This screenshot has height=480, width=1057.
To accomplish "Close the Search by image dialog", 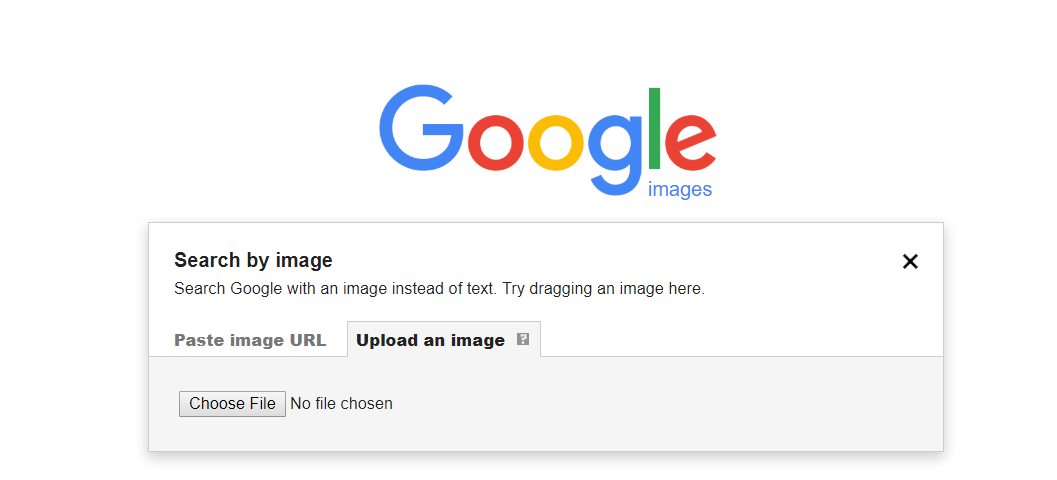I will pos(910,262).
